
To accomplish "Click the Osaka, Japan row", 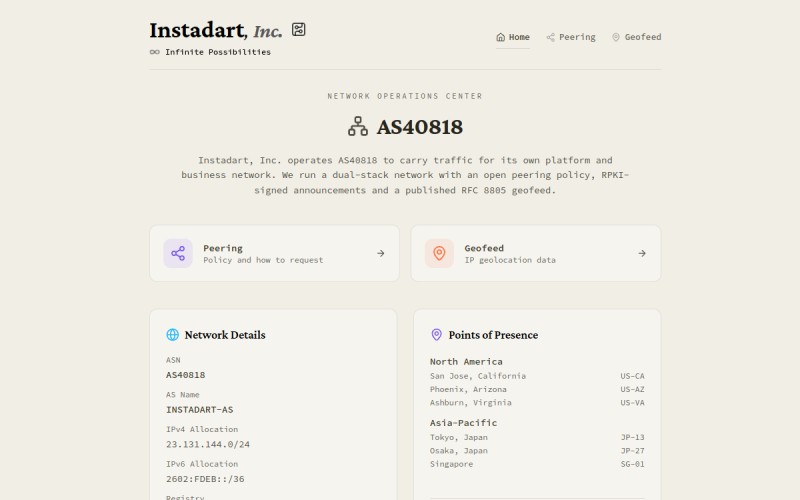I will (537, 451).
